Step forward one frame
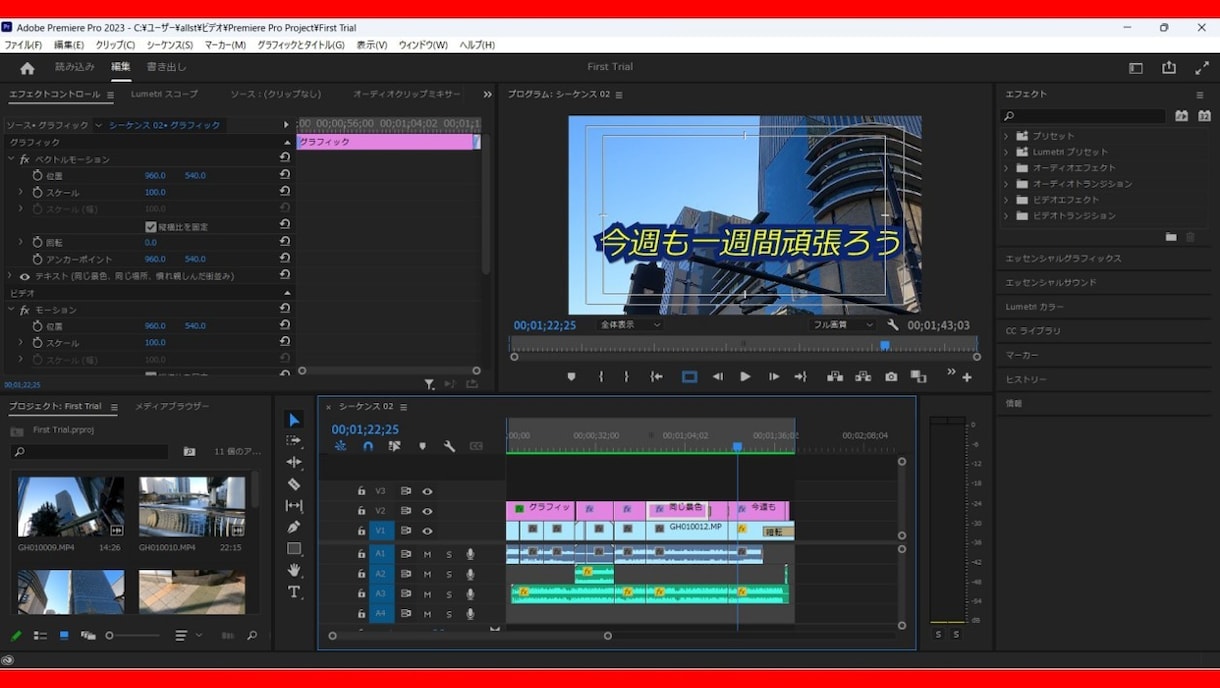The image size is (1220, 688). [x=773, y=377]
